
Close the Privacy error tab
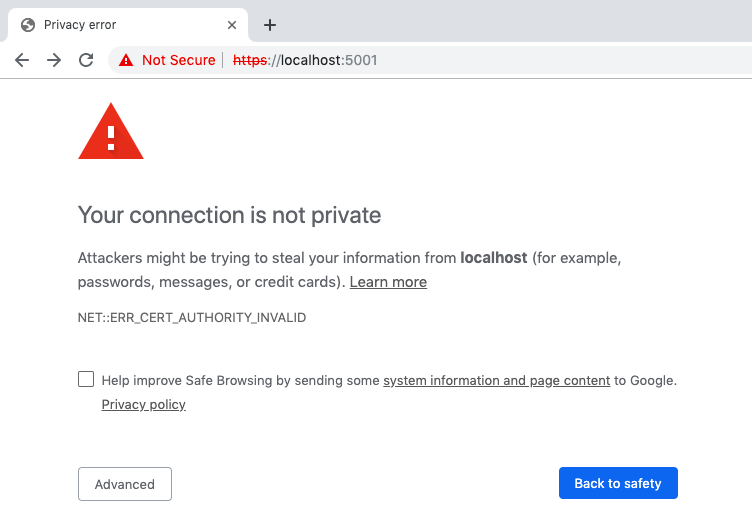[x=232, y=25]
